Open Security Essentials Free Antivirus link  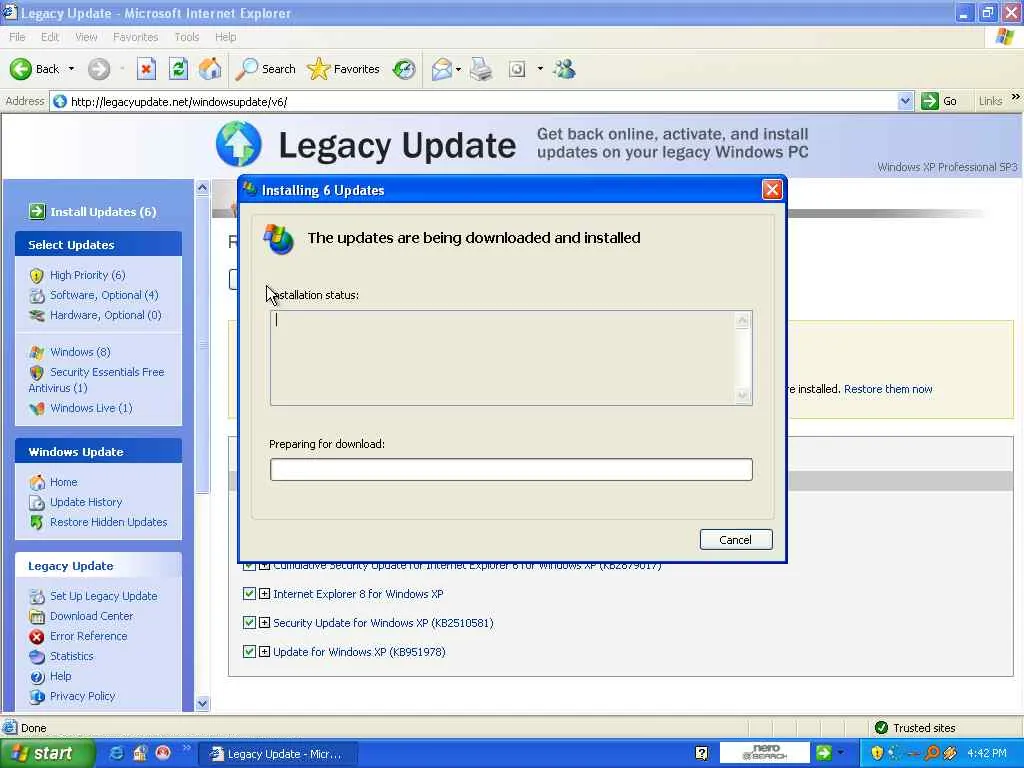pyautogui.click(x=96, y=379)
